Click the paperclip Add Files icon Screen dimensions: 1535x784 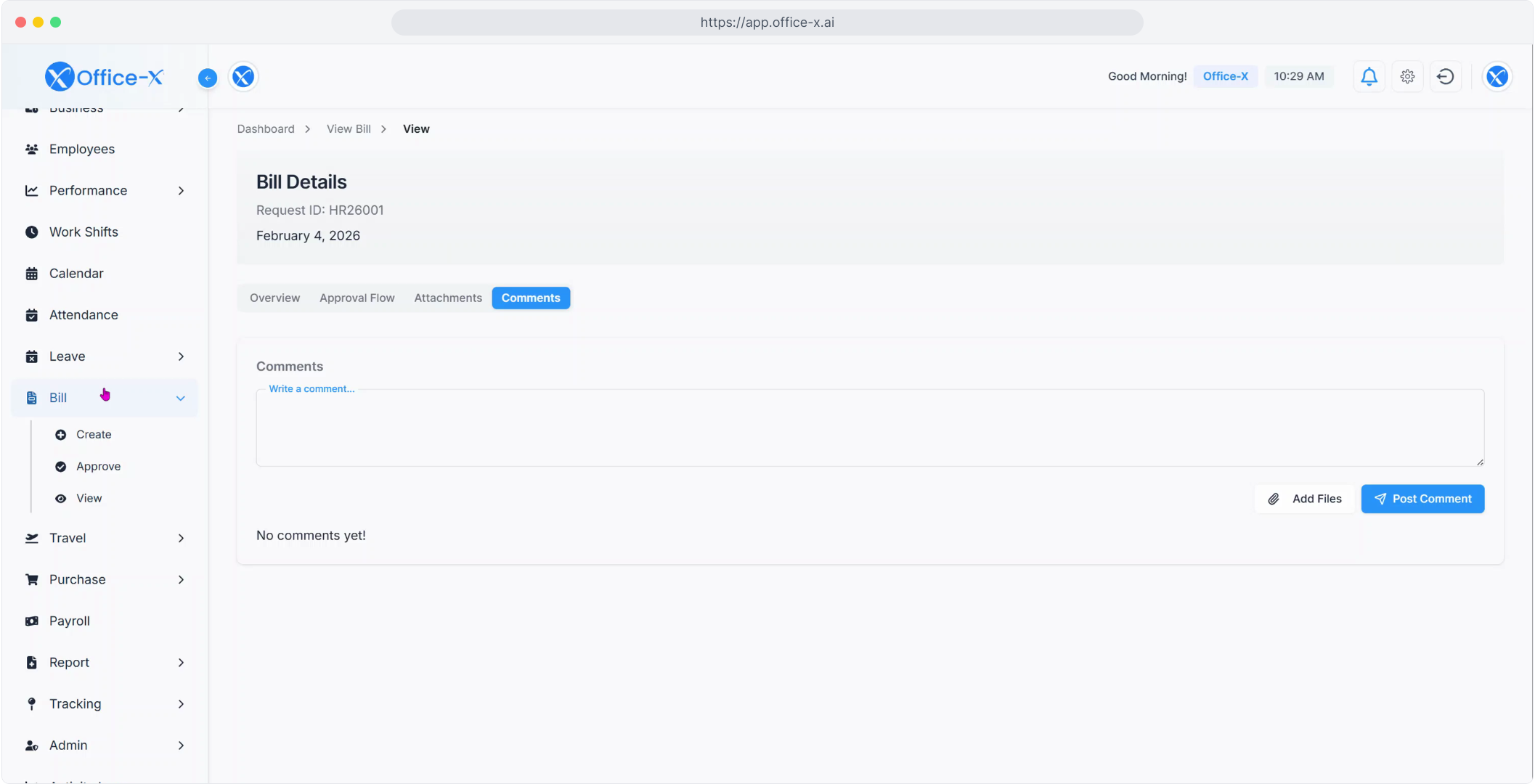1274,499
